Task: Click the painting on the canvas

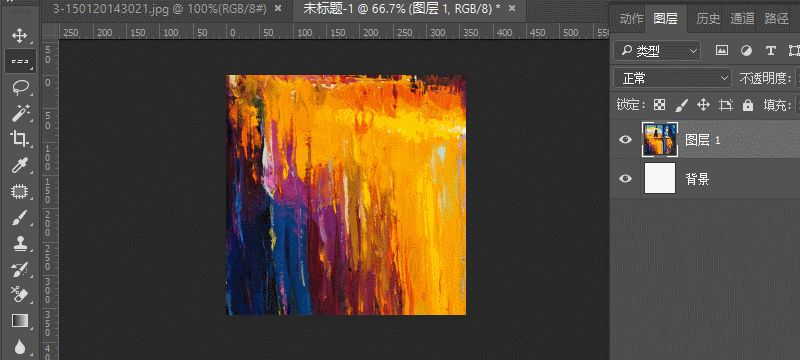Action: pyautogui.click(x=346, y=195)
